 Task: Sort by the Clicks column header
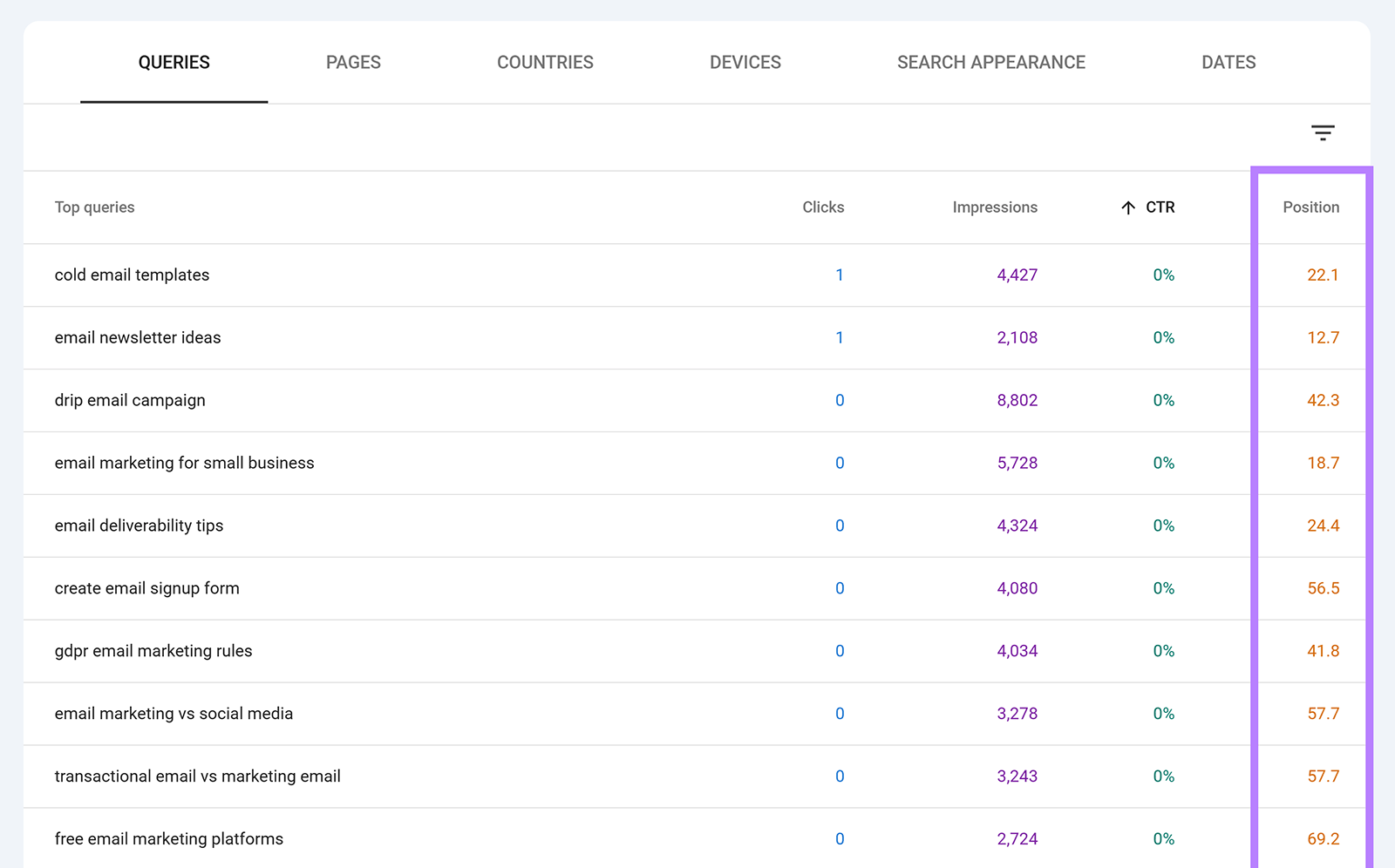pyautogui.click(x=823, y=207)
